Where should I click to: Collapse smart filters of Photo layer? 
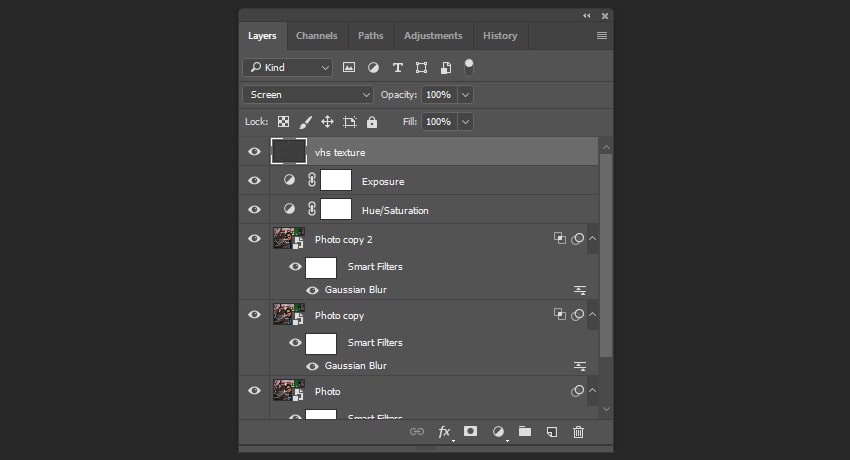(593, 391)
